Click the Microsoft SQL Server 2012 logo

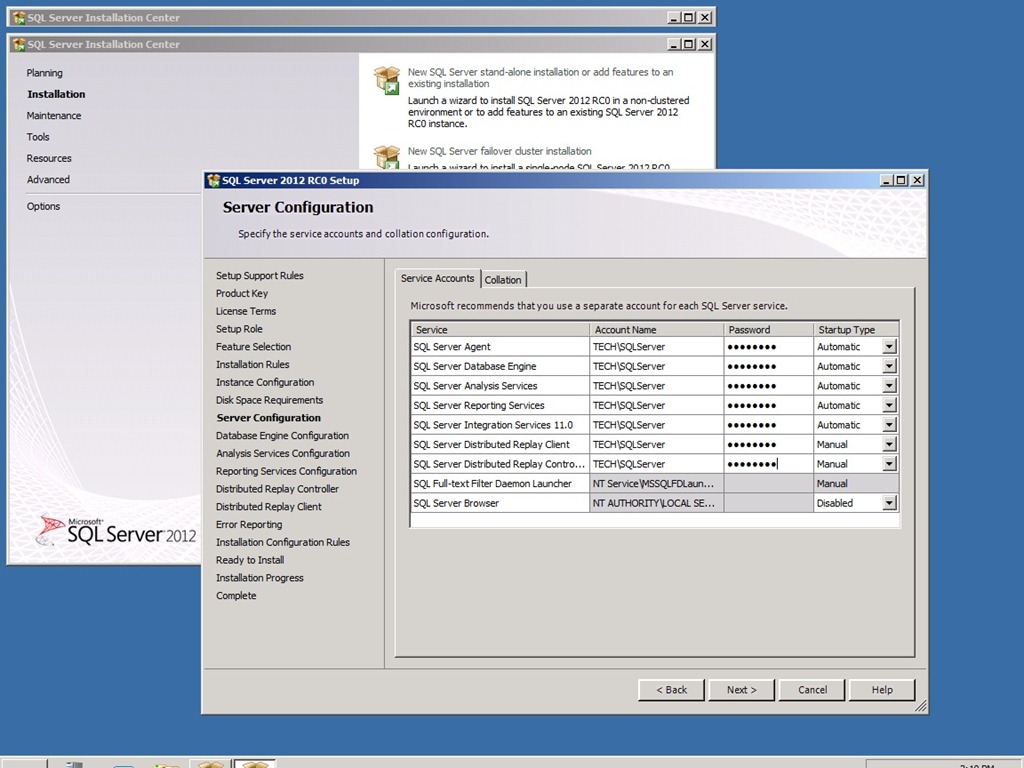pyautogui.click(x=117, y=531)
